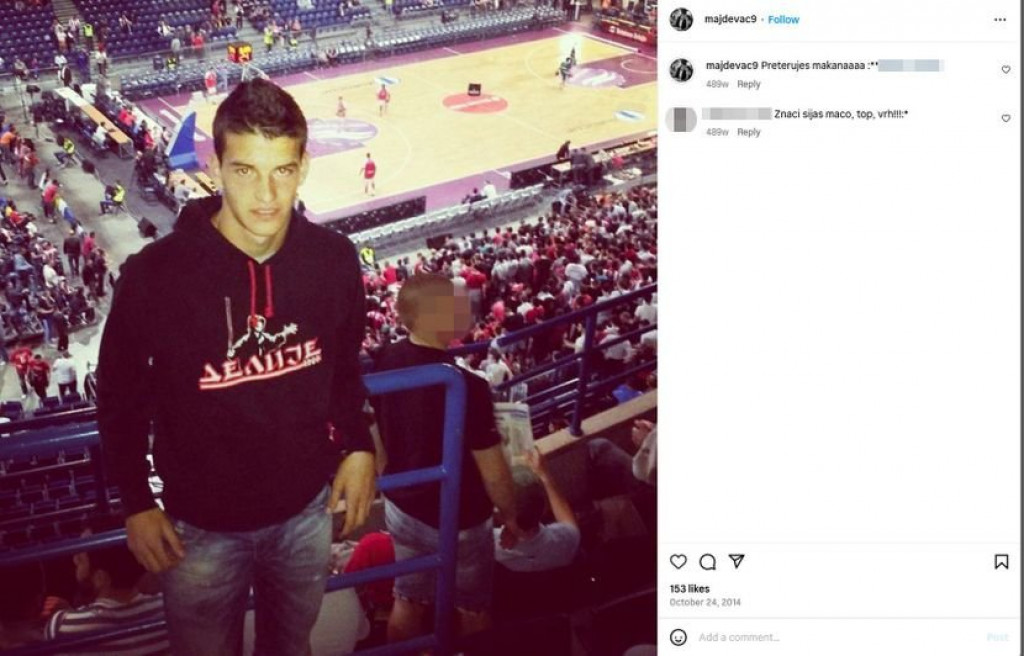
Task: Open the emoji picker smiley icon
Action: pos(679,637)
